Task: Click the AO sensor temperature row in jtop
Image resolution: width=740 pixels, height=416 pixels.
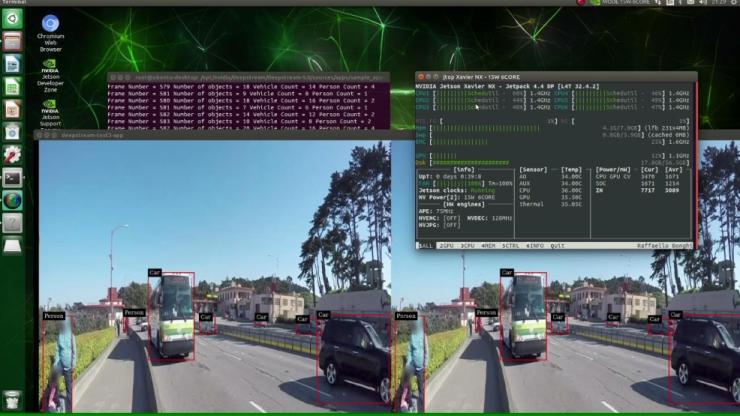Action: [x=550, y=177]
